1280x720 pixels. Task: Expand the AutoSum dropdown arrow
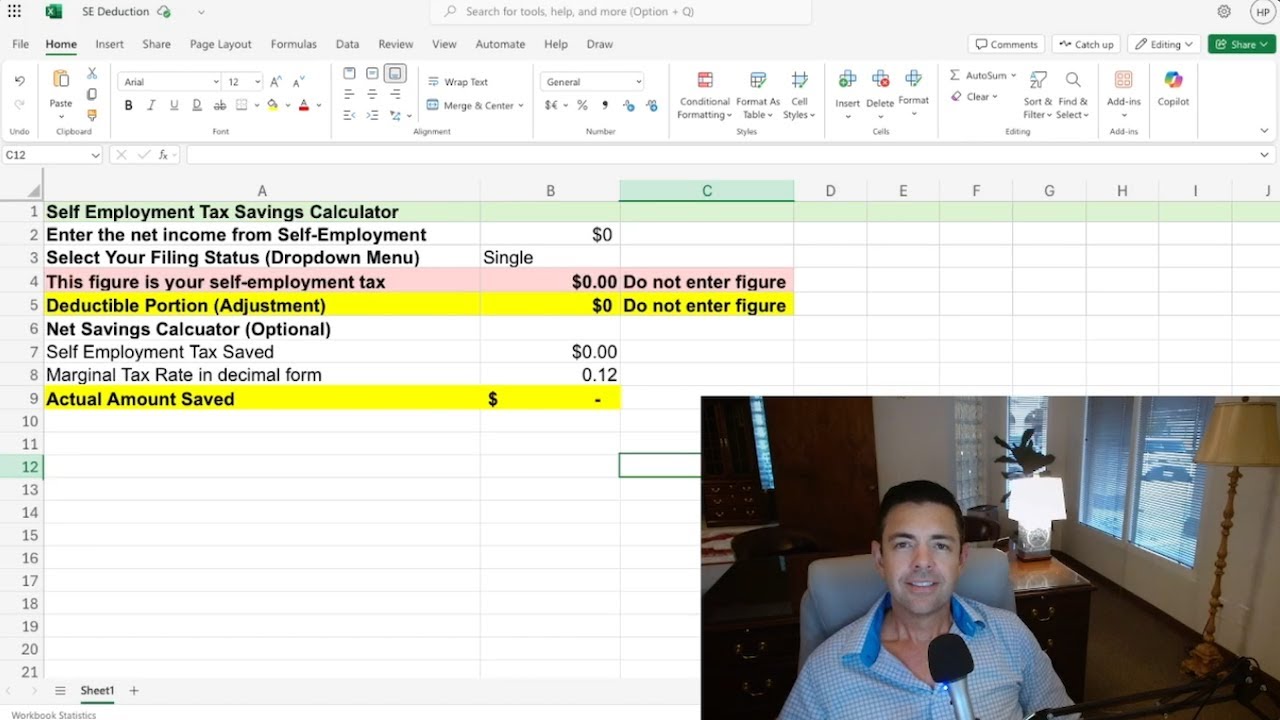(1013, 76)
